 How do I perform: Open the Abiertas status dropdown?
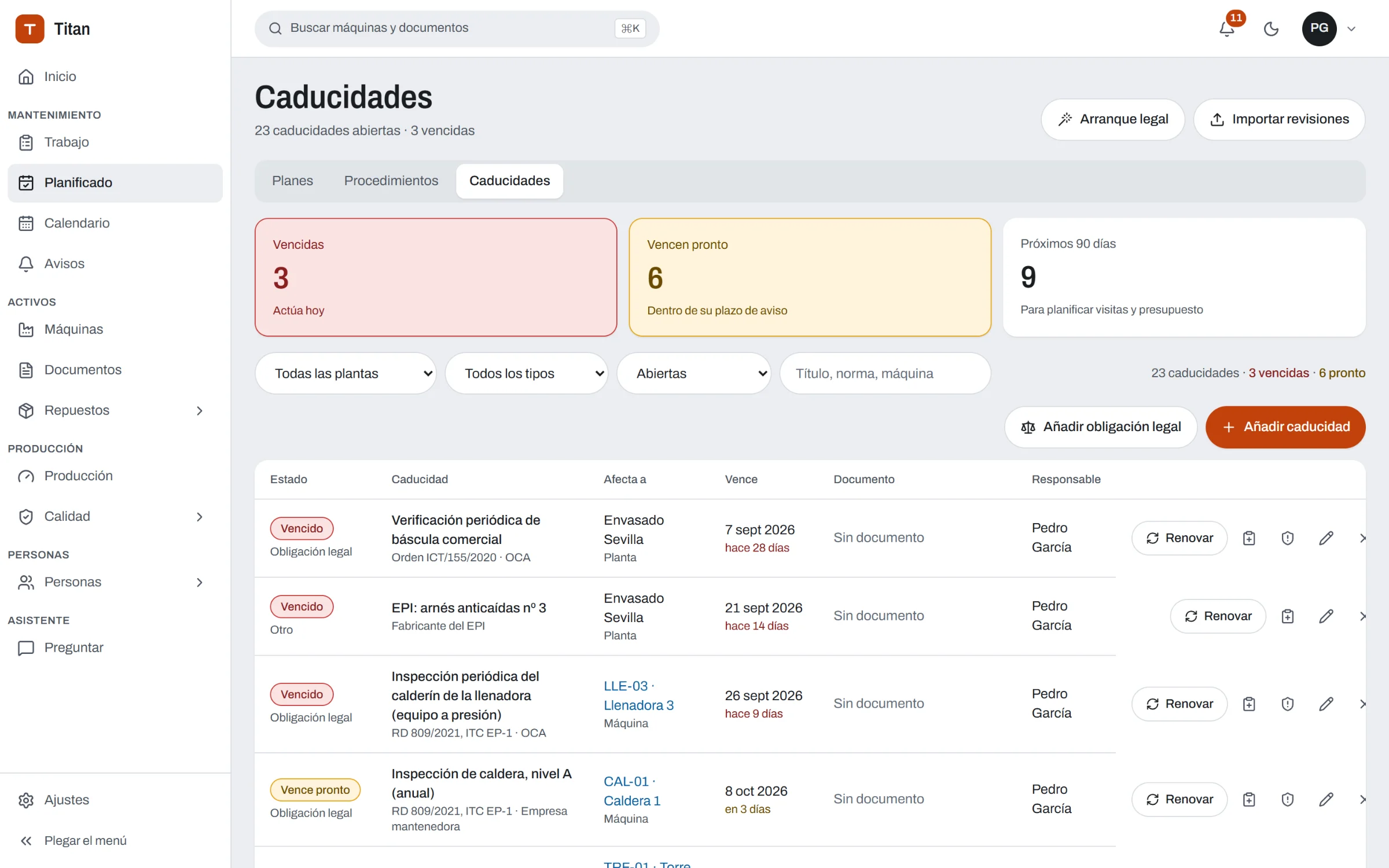coord(694,374)
